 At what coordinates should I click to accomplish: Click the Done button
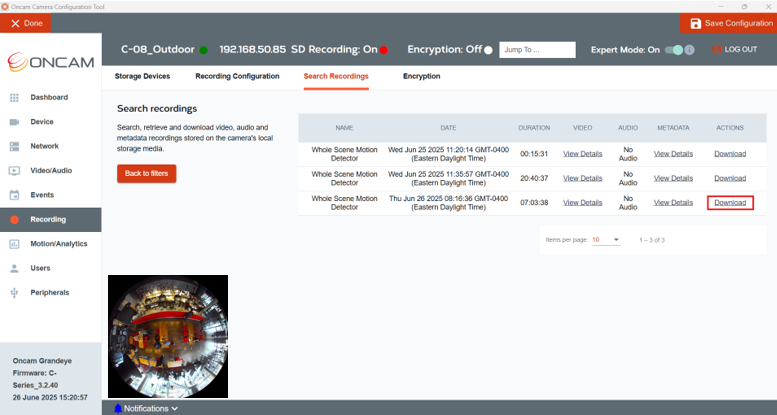[x=25, y=23]
